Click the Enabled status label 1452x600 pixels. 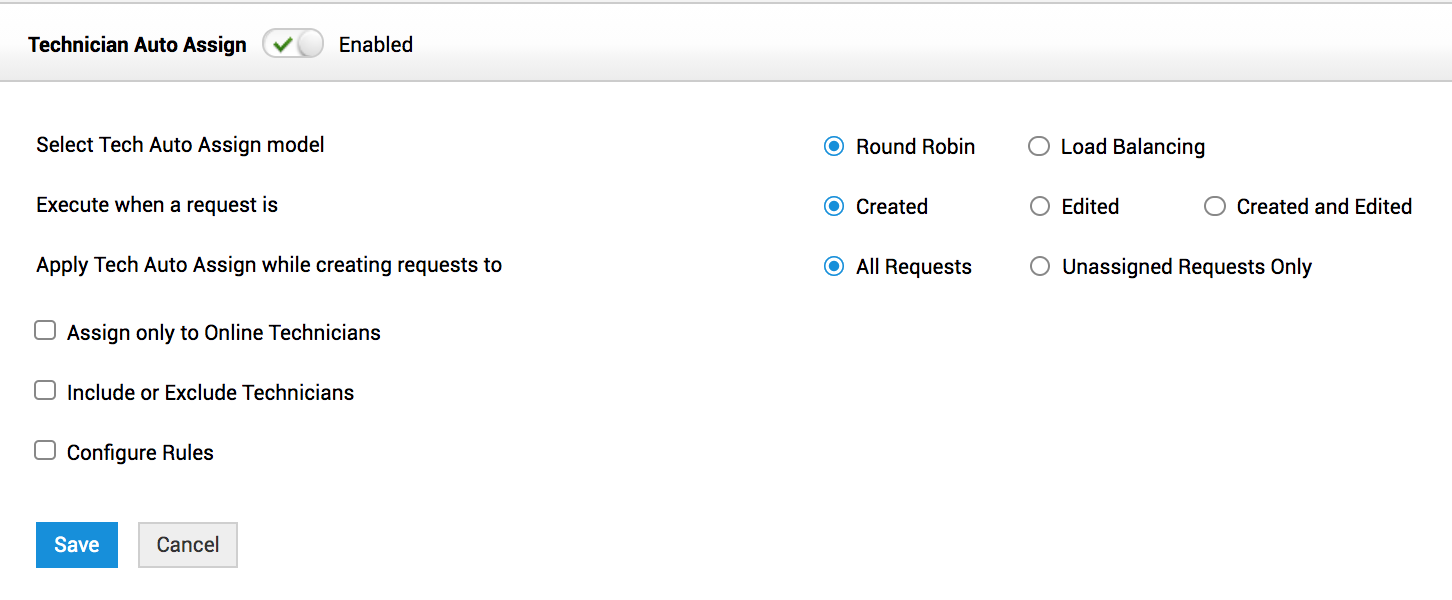click(376, 45)
